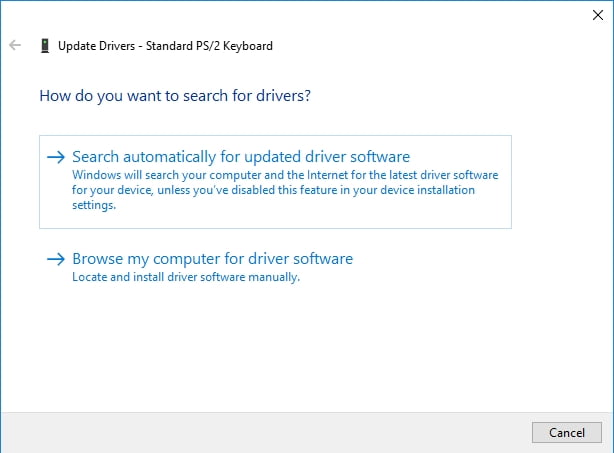
Task: Click the arrow icon beside Search automatically
Action: click(x=56, y=157)
